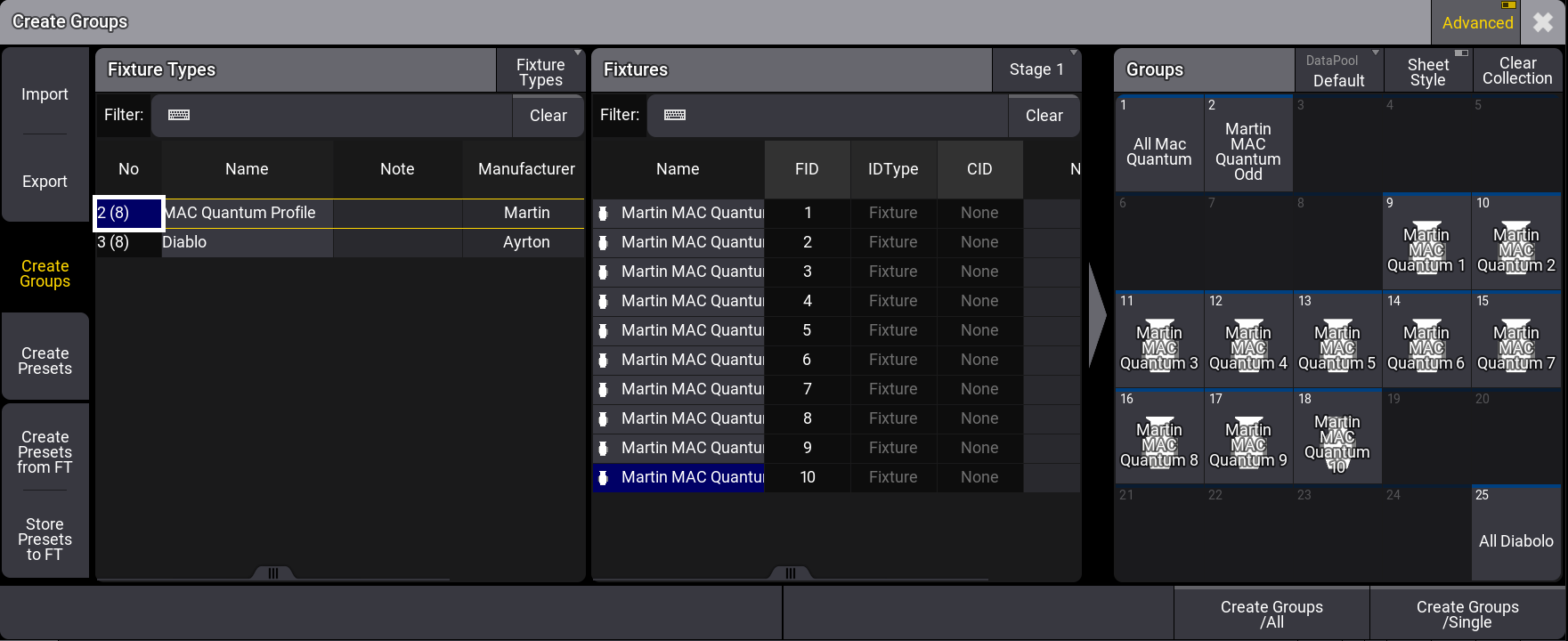The image size is (1568, 641).
Task: Toggle the Advanced mode button
Action: pos(1477,22)
